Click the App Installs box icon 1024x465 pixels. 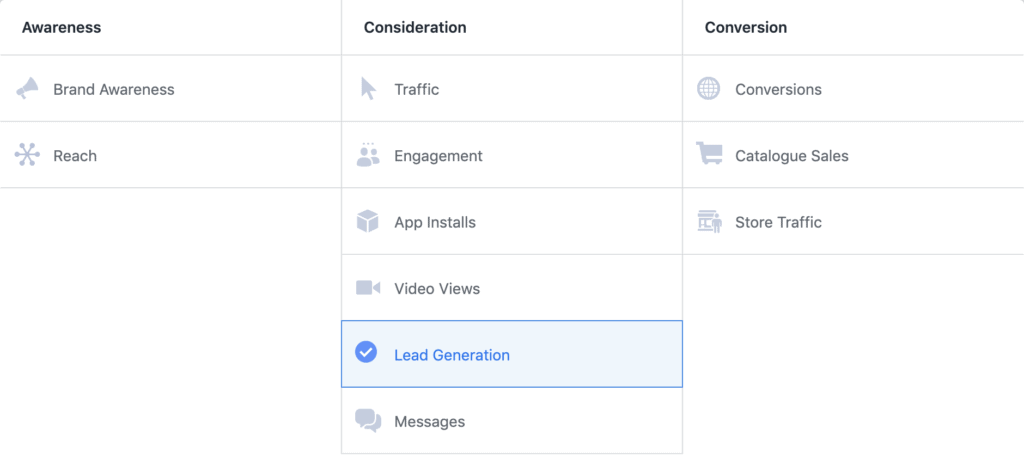pyautogui.click(x=368, y=221)
